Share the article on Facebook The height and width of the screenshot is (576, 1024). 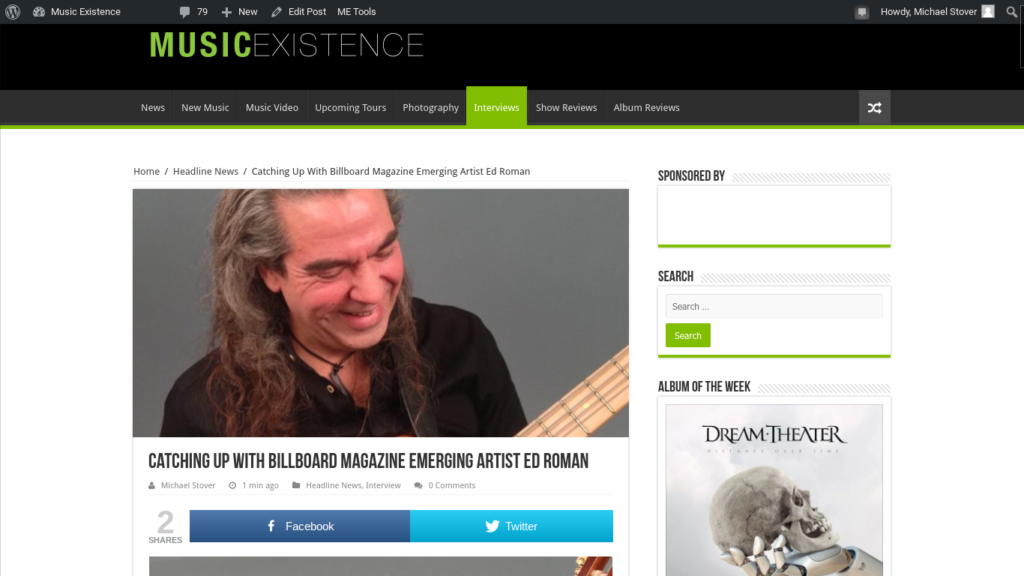coord(300,526)
